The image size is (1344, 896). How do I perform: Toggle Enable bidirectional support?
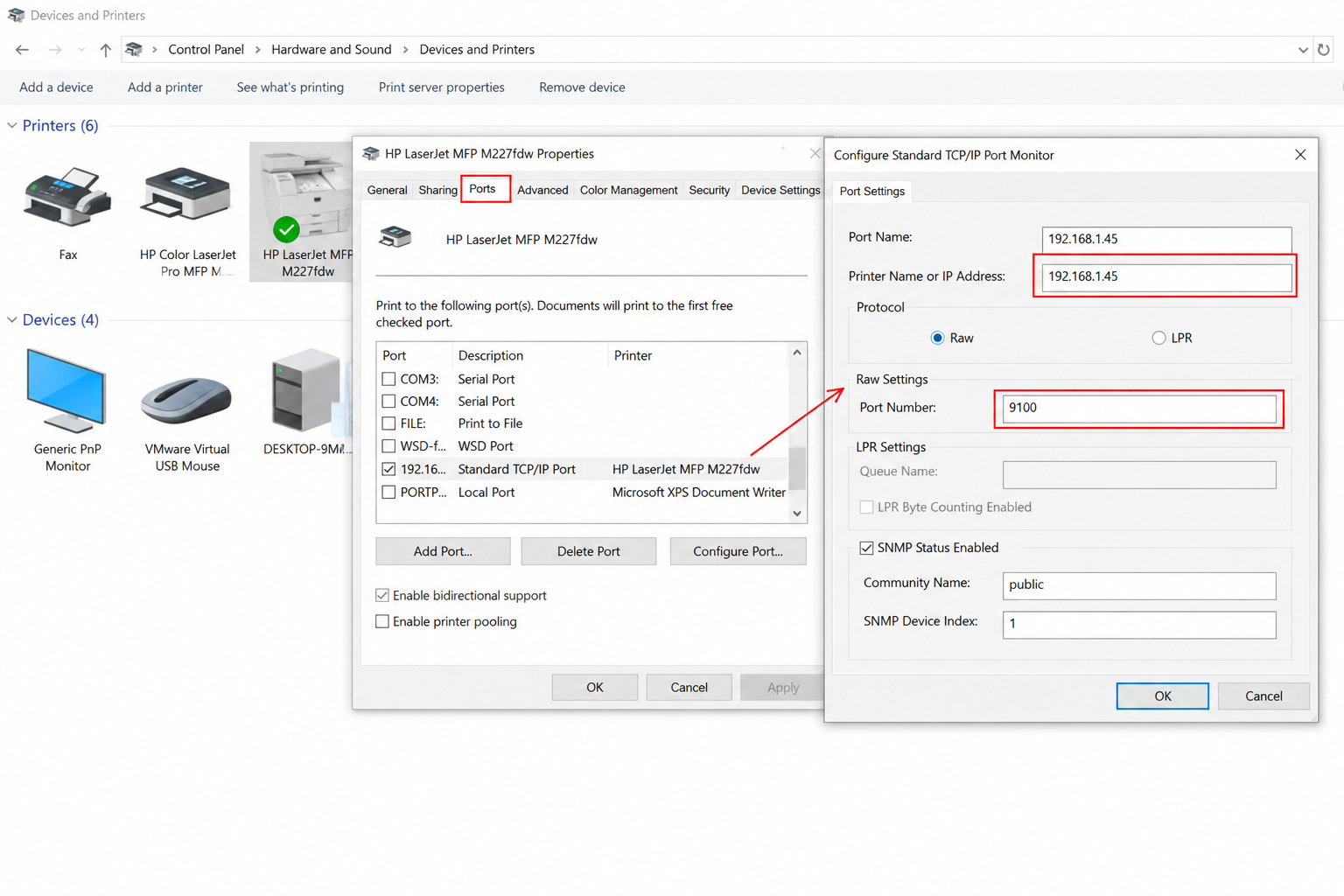(x=382, y=595)
